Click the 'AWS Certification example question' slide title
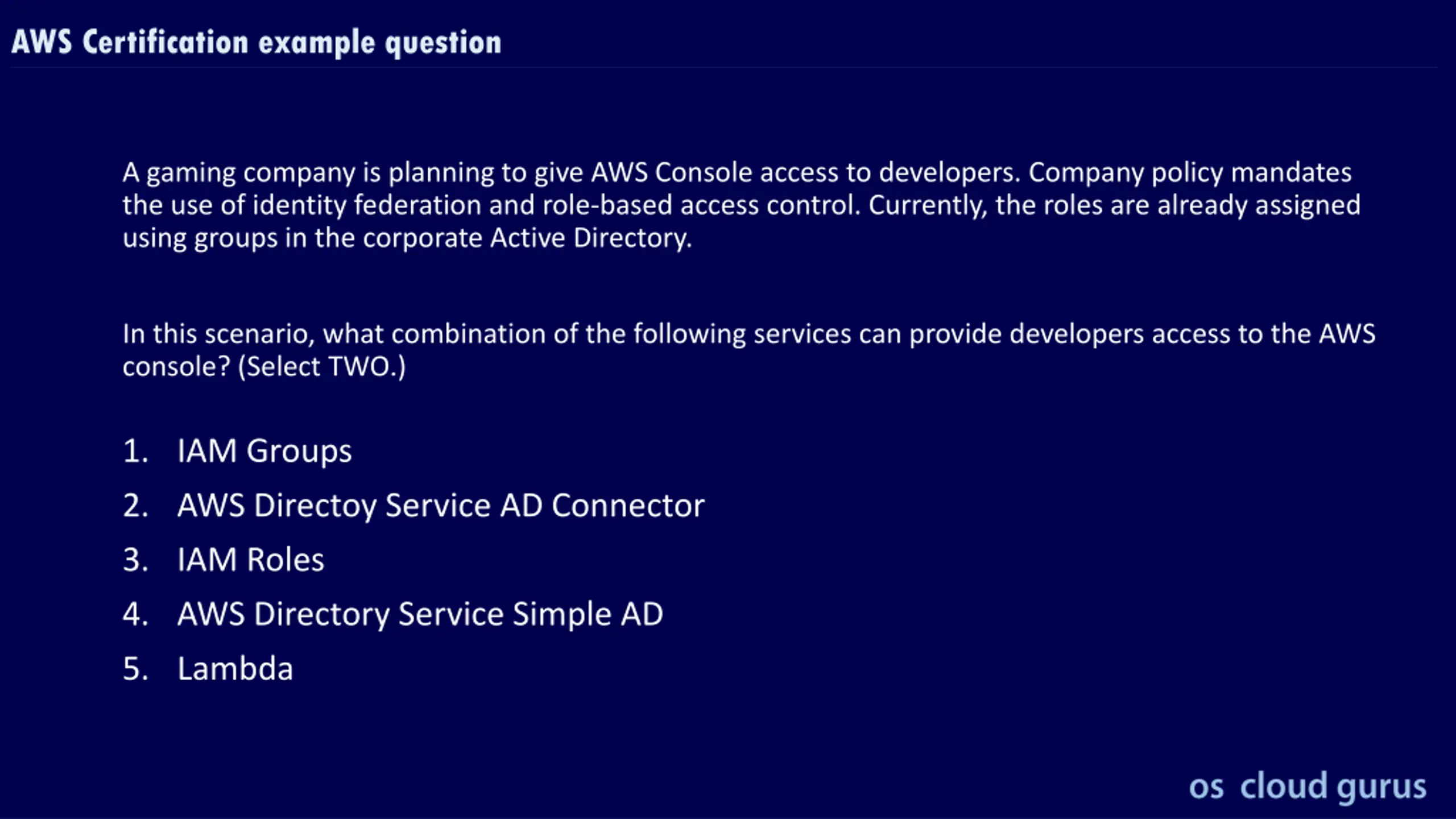The image size is (1456, 819). 257,43
